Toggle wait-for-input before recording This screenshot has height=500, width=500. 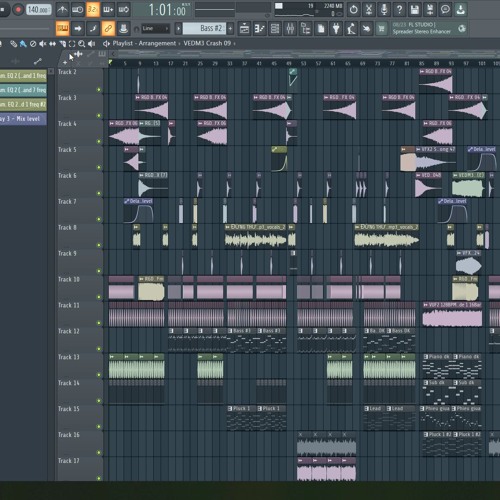[x=78, y=10]
